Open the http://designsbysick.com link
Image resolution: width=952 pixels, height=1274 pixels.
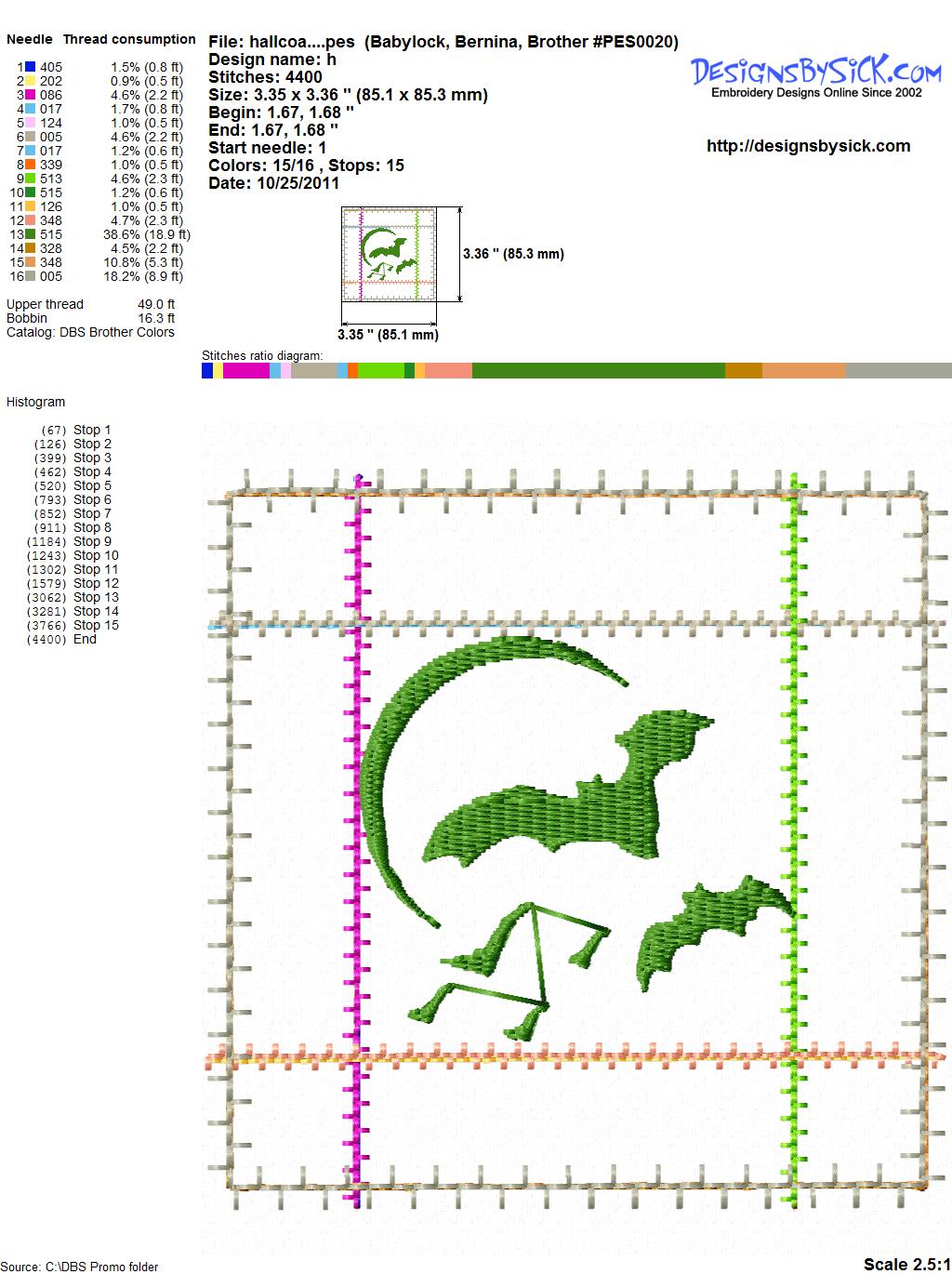point(808,146)
